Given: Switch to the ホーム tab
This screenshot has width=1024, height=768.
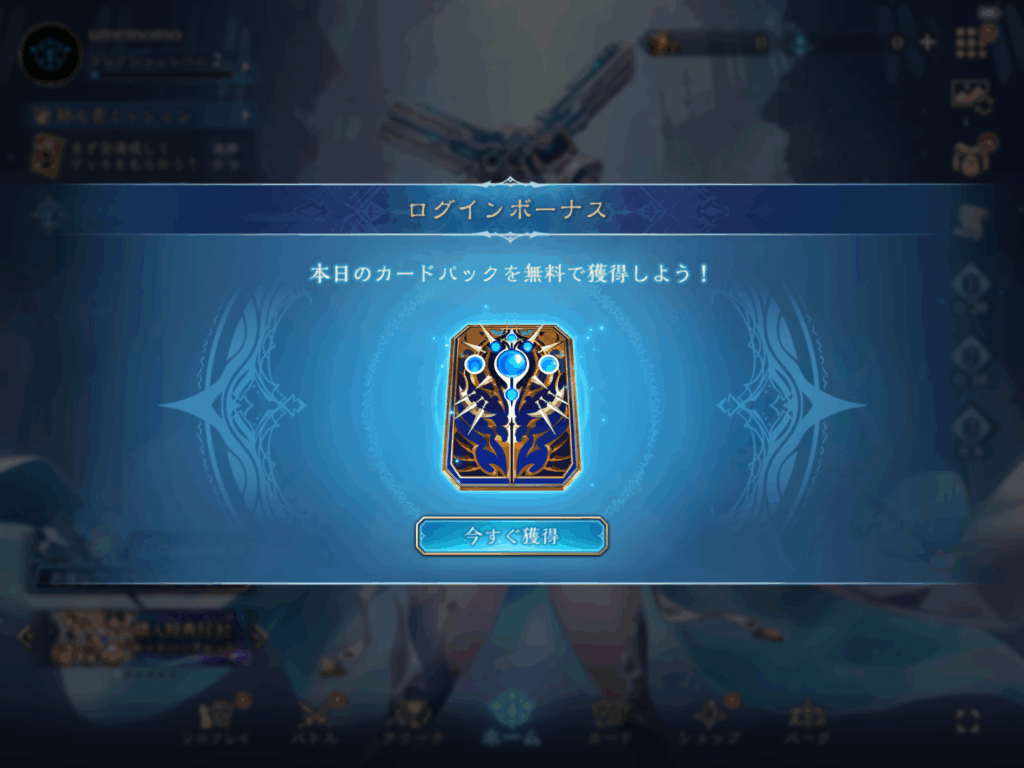Looking at the screenshot, I should click(512, 717).
